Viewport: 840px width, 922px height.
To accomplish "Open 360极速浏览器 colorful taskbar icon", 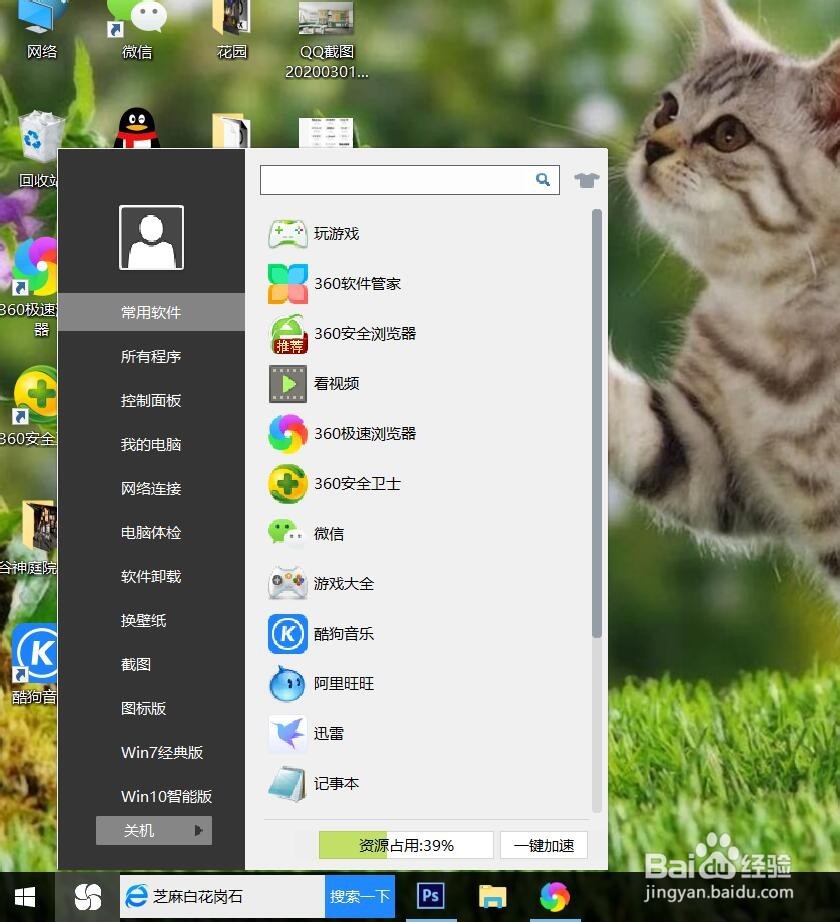I will pos(555,897).
